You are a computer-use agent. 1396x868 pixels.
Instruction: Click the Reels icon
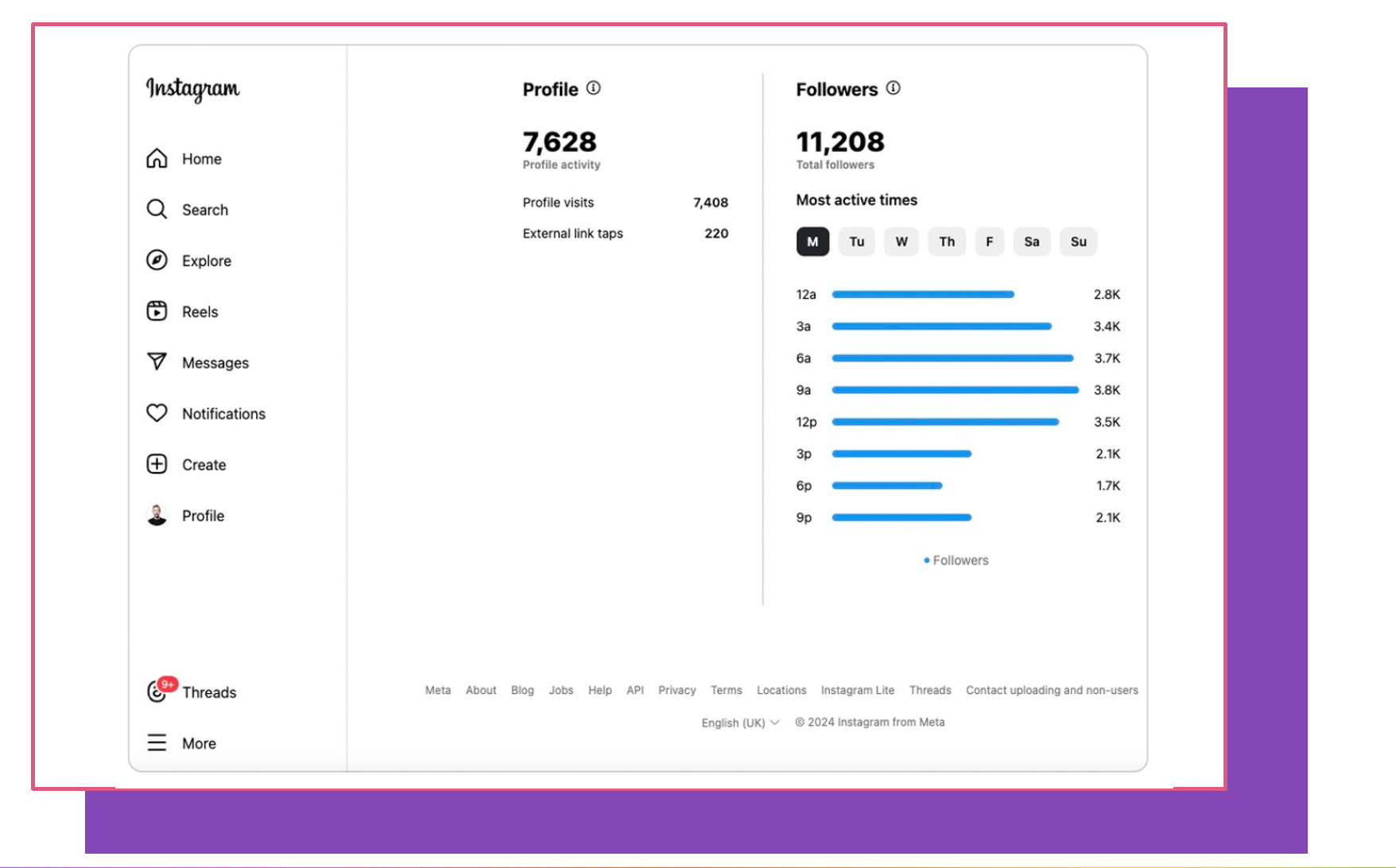click(157, 311)
